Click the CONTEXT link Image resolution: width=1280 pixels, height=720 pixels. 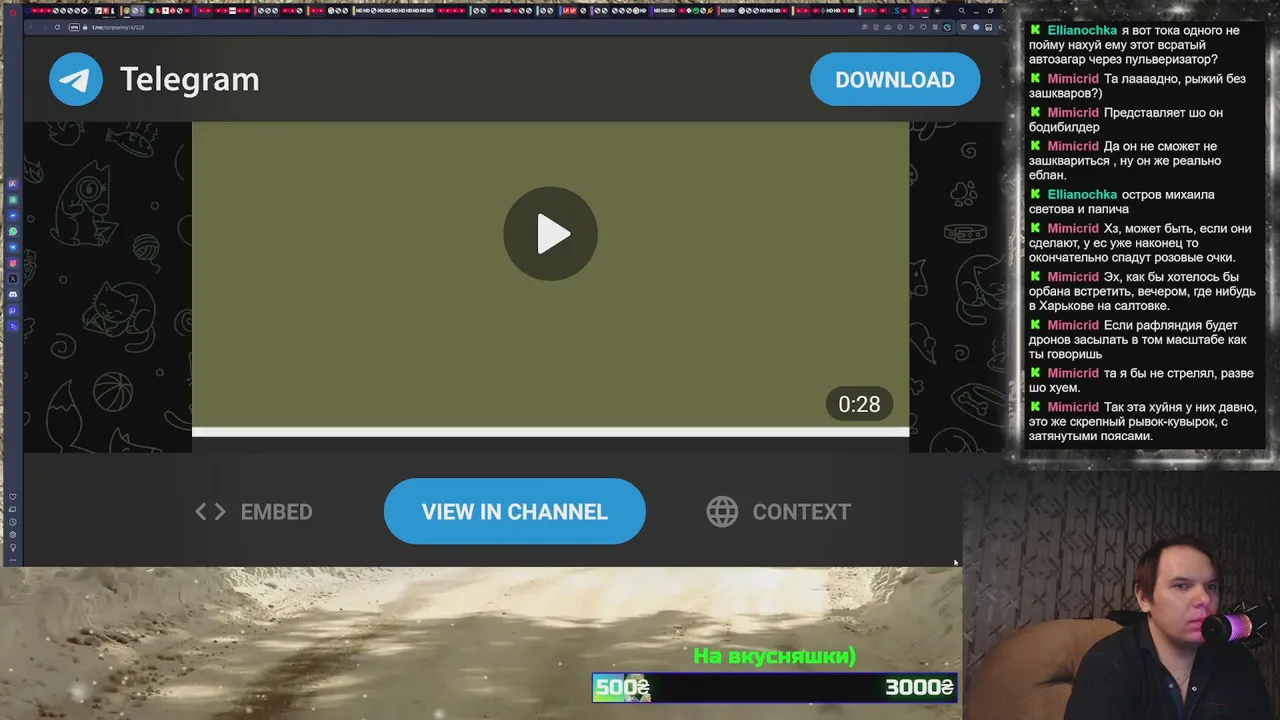point(779,512)
